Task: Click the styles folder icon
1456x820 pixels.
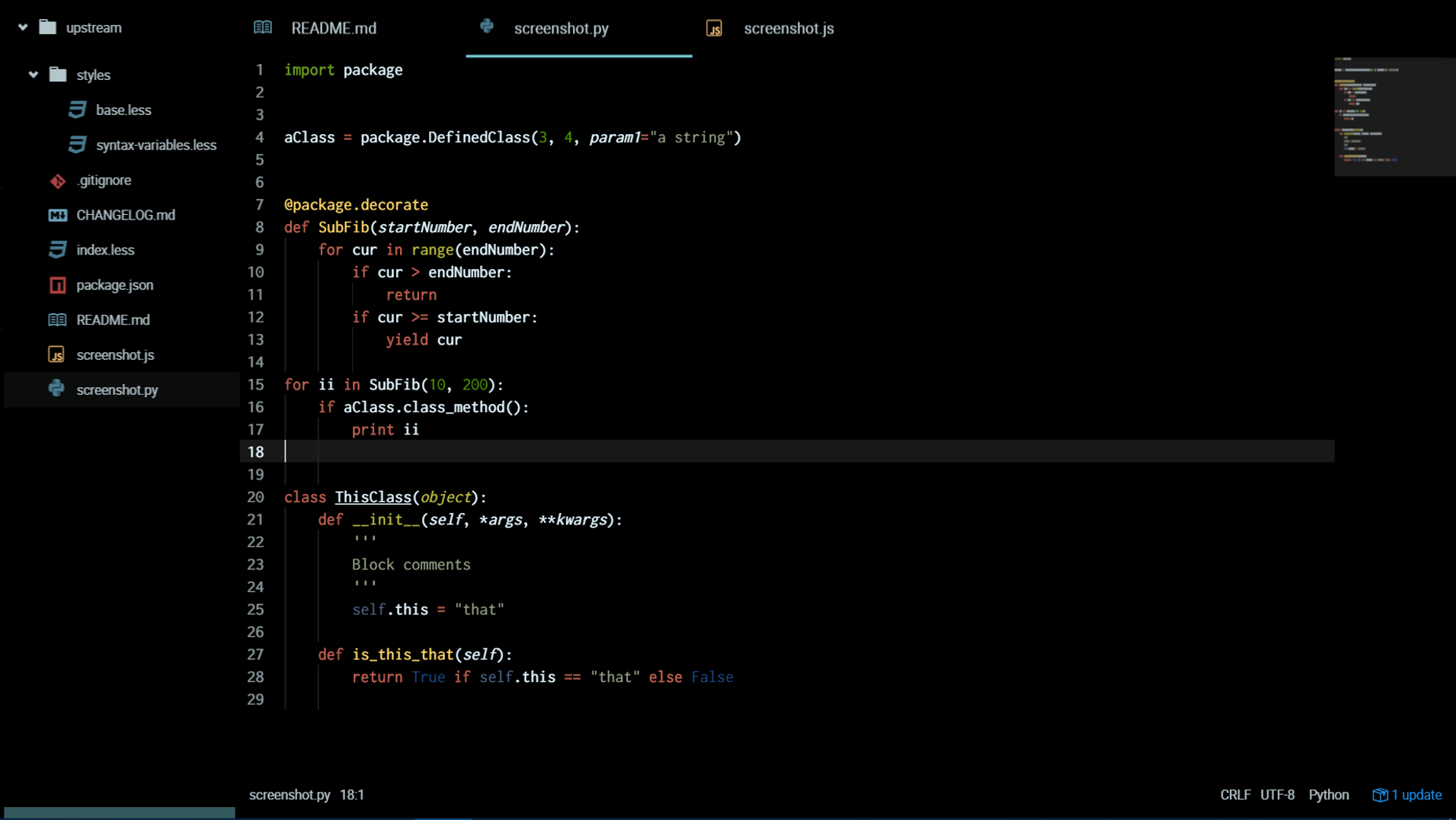Action: [58, 75]
